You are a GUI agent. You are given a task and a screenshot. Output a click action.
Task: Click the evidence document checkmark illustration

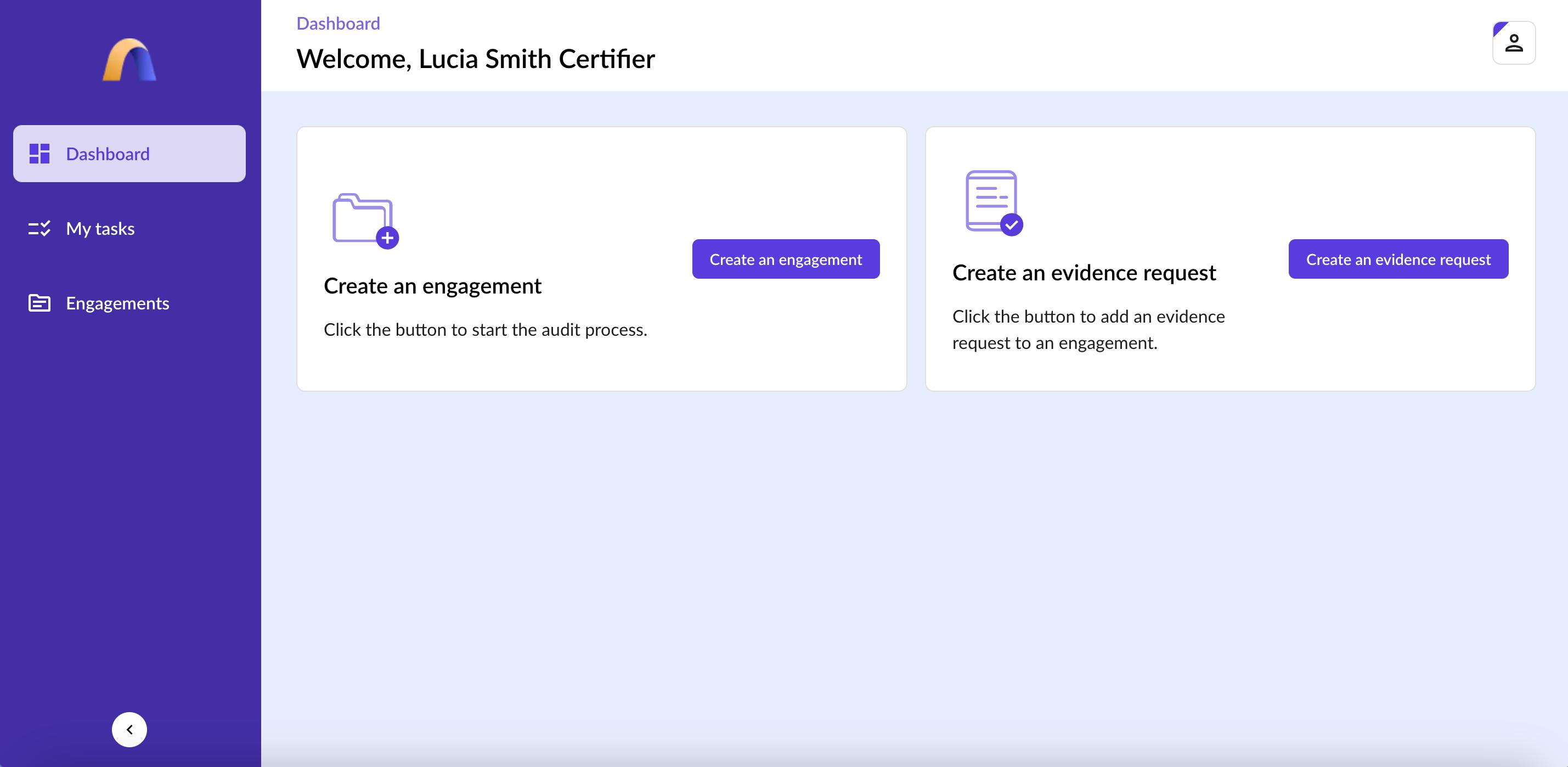(x=994, y=201)
